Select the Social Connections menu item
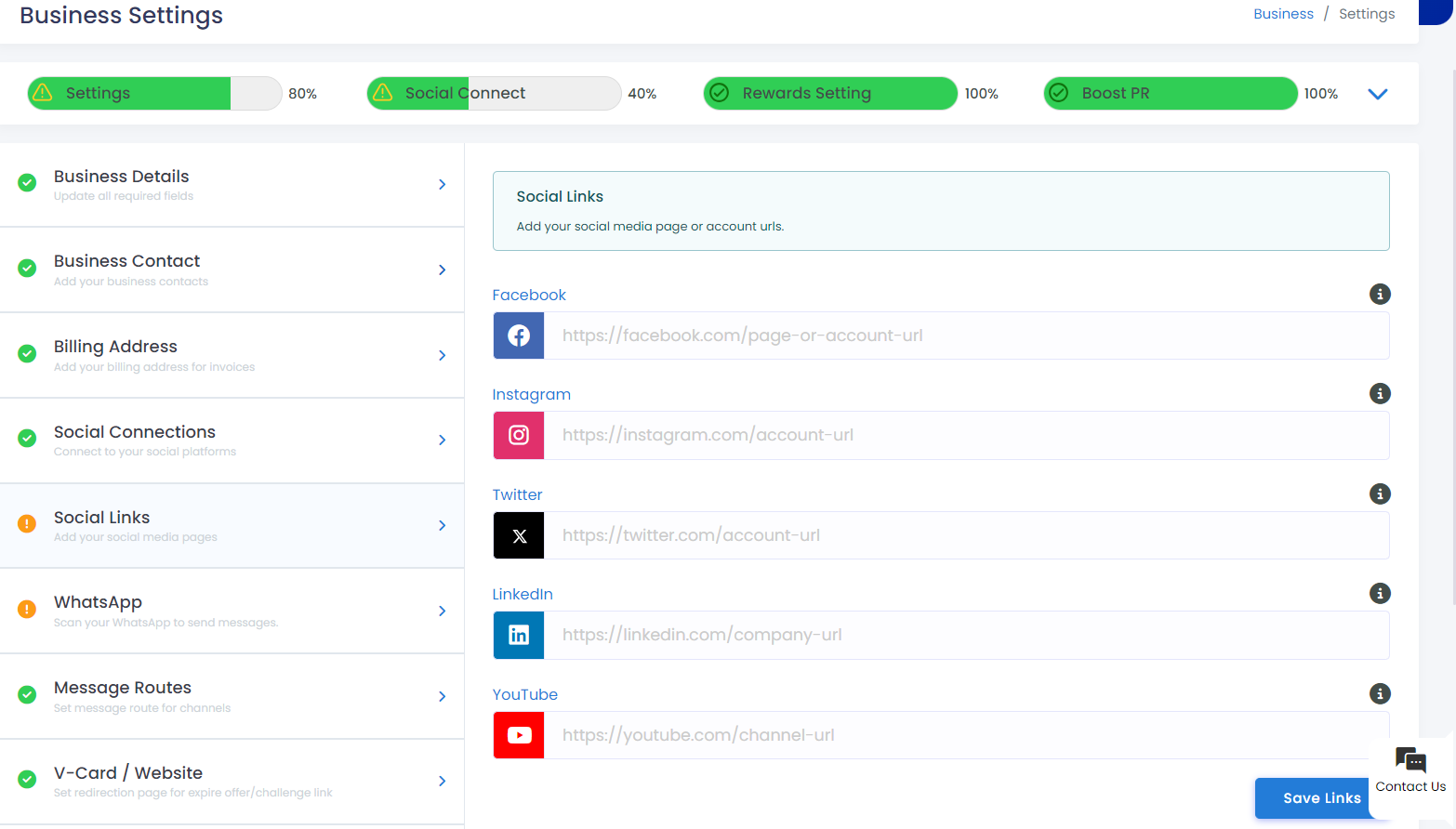Screen dimensions: 1456x829 232,441
